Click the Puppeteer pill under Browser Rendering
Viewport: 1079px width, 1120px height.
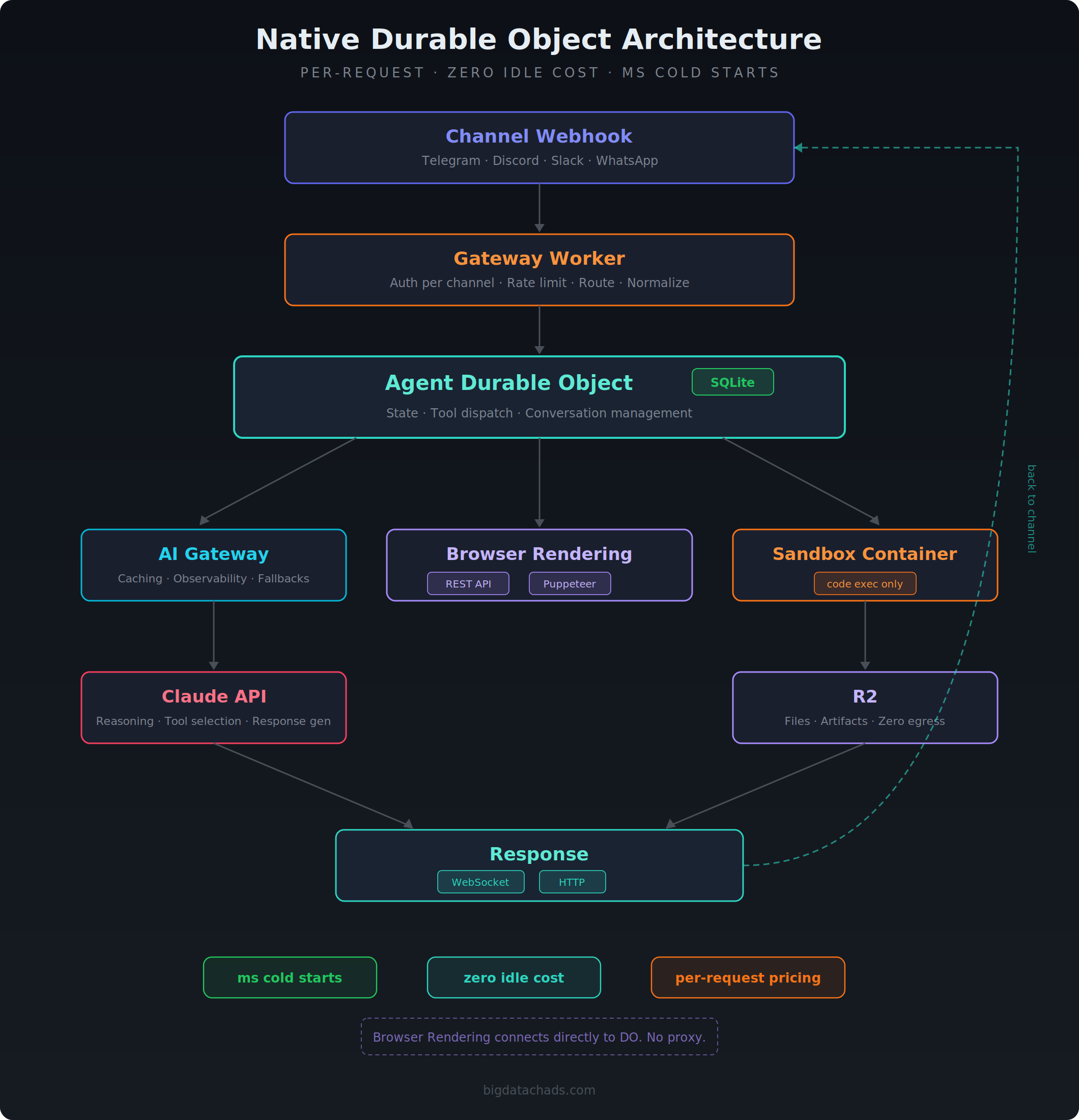click(x=570, y=583)
